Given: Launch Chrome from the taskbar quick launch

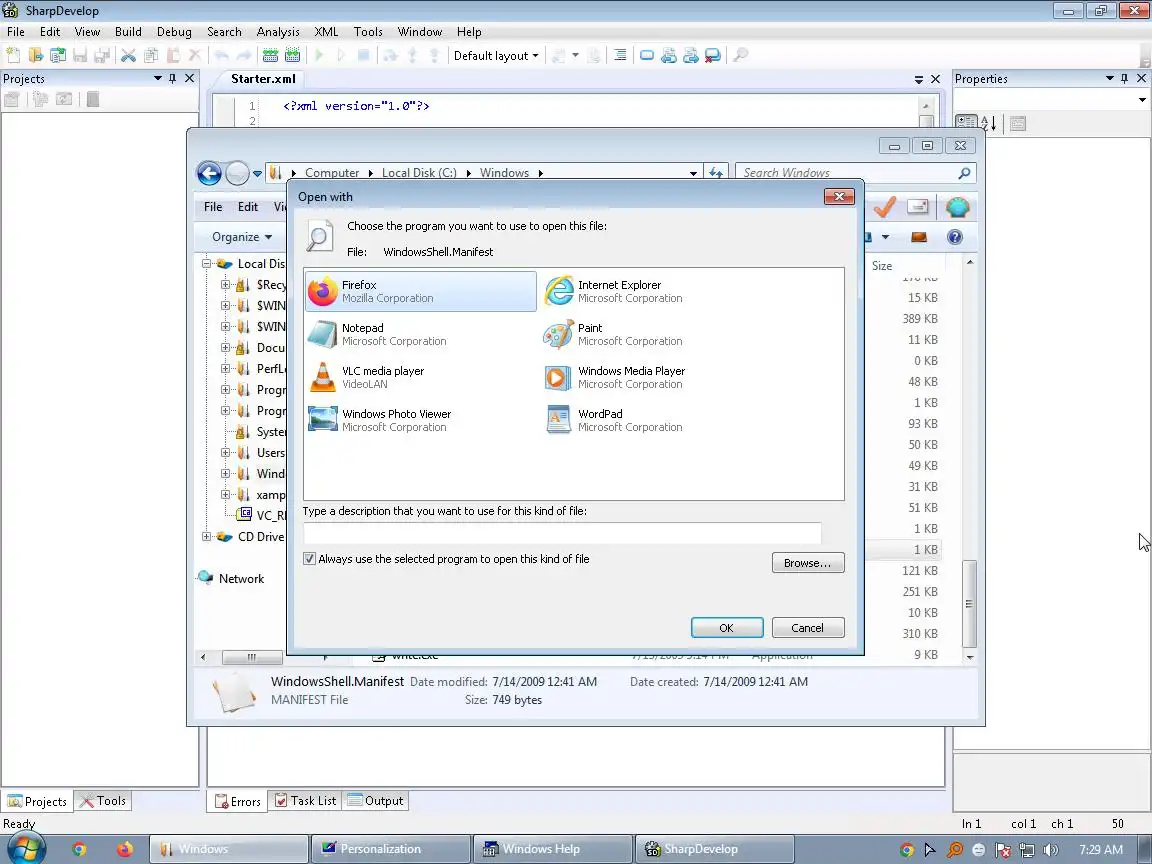Looking at the screenshot, I should [79, 849].
